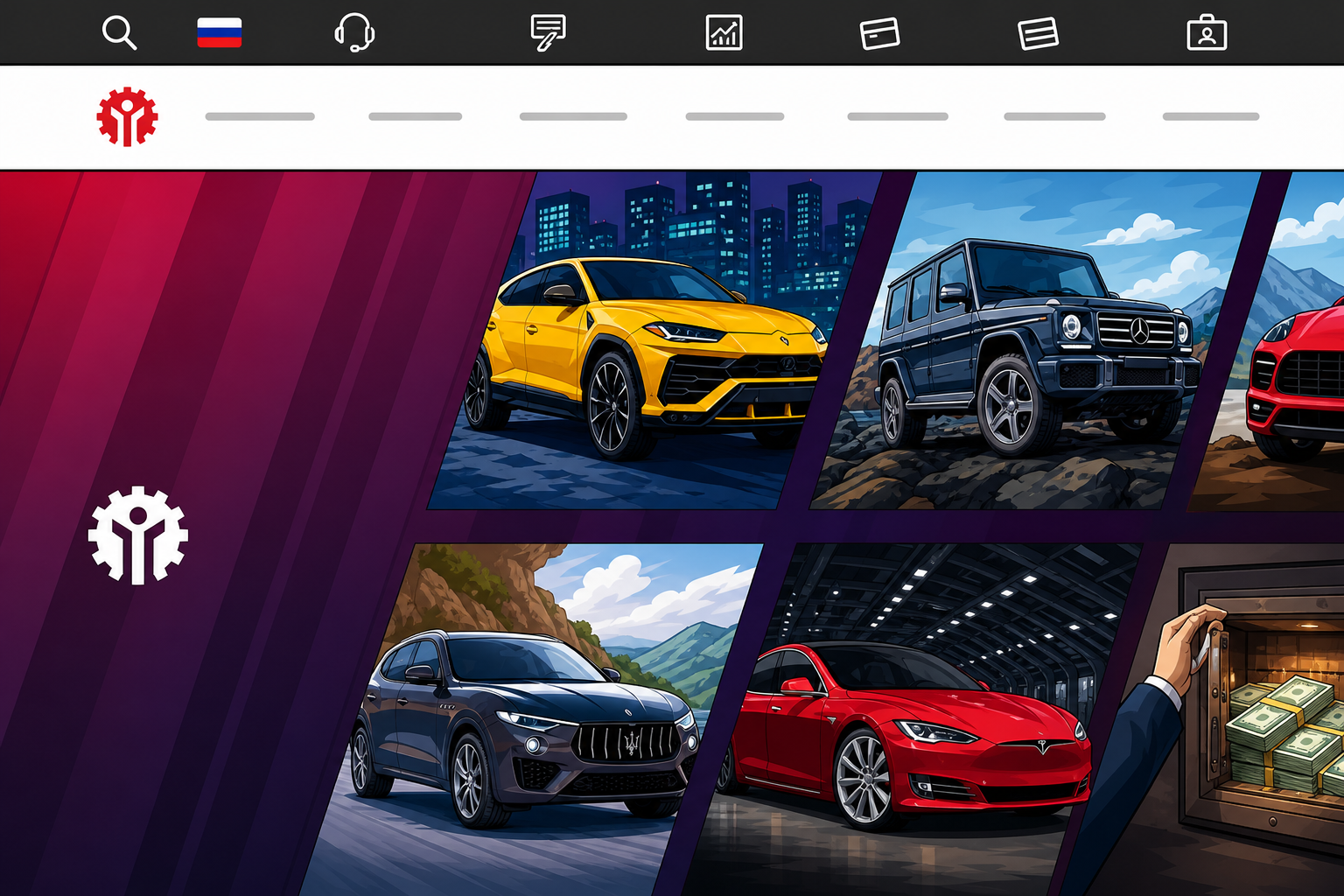Open the Maserati SUV tile
The height and width of the screenshot is (896, 1344).
point(532,719)
